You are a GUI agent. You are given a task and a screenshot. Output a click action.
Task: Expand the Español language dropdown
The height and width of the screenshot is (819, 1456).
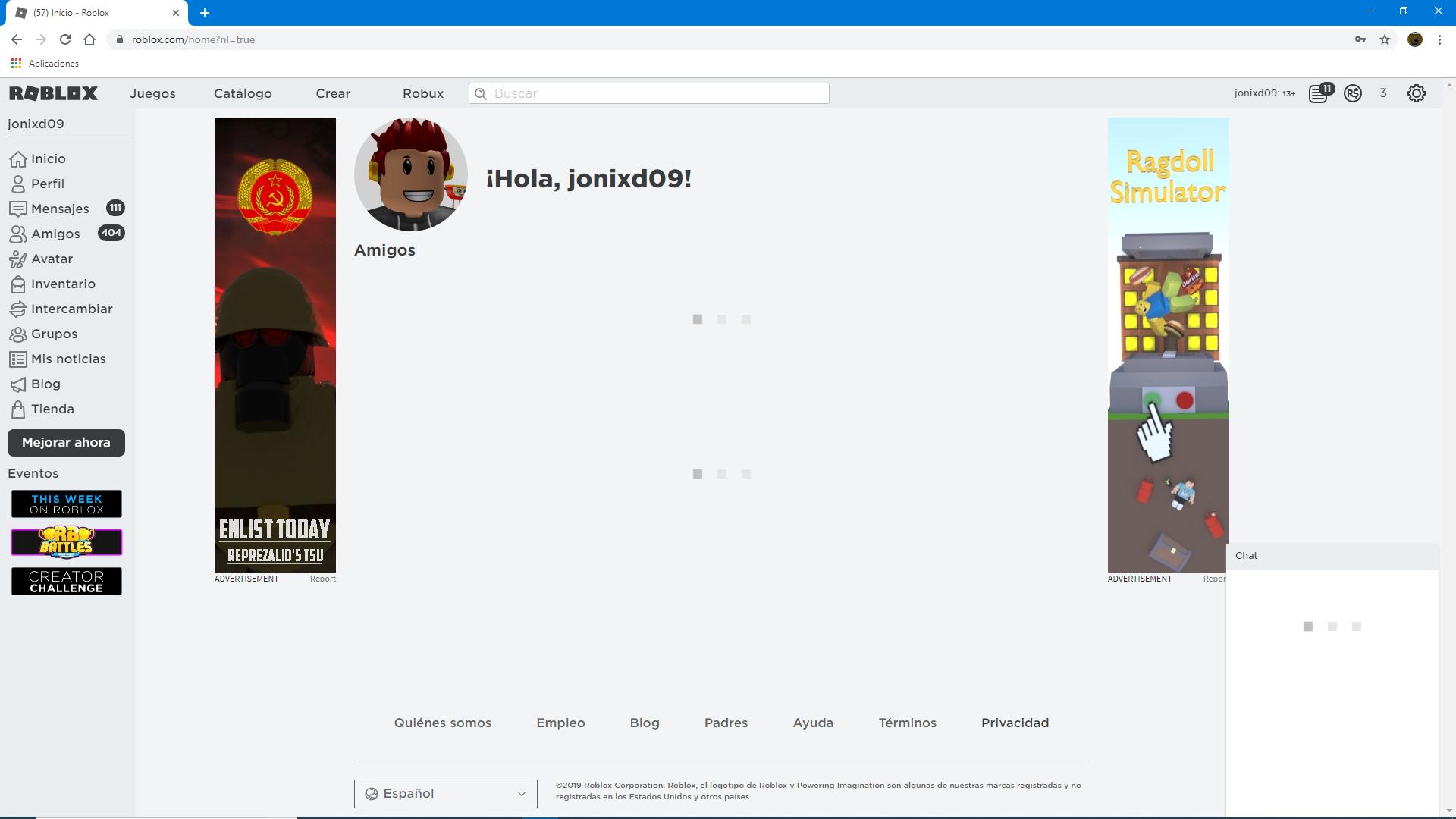click(445, 794)
